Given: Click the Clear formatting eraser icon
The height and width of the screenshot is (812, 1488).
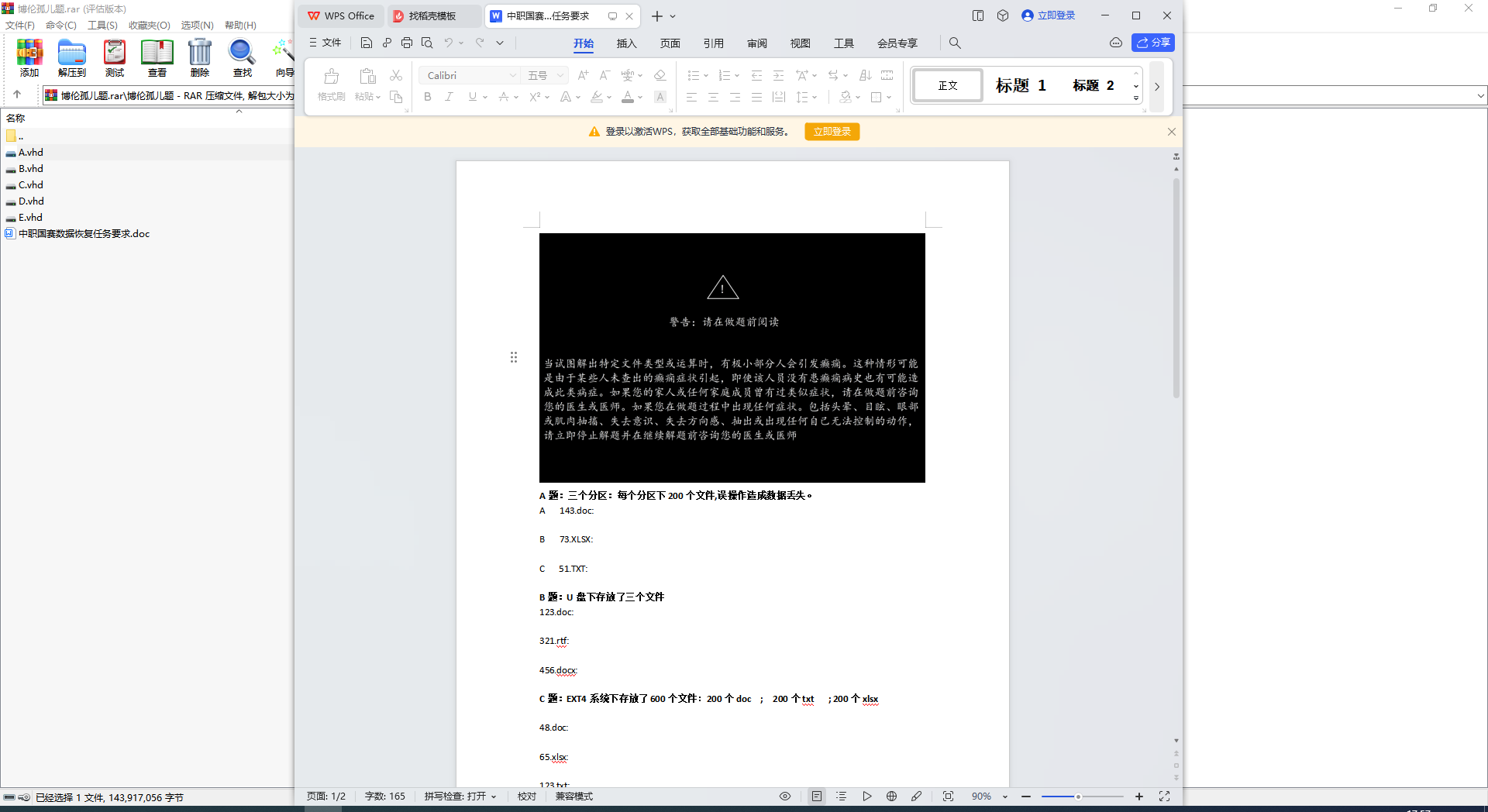Looking at the screenshot, I should coord(660,75).
